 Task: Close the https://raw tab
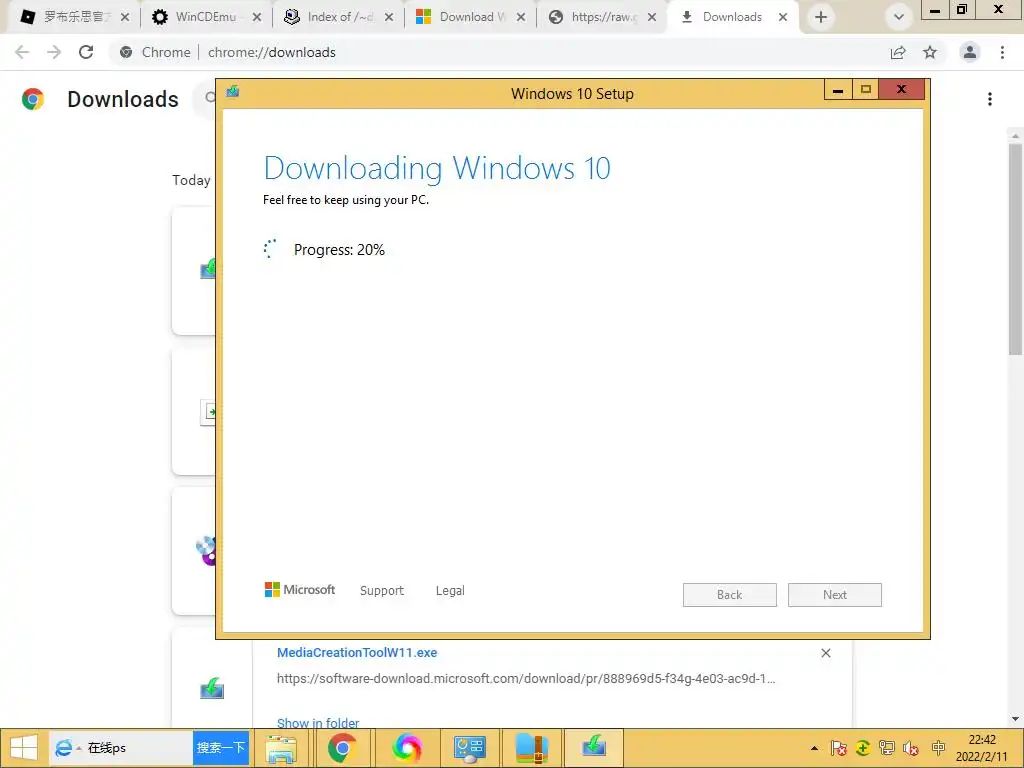[x=652, y=17]
